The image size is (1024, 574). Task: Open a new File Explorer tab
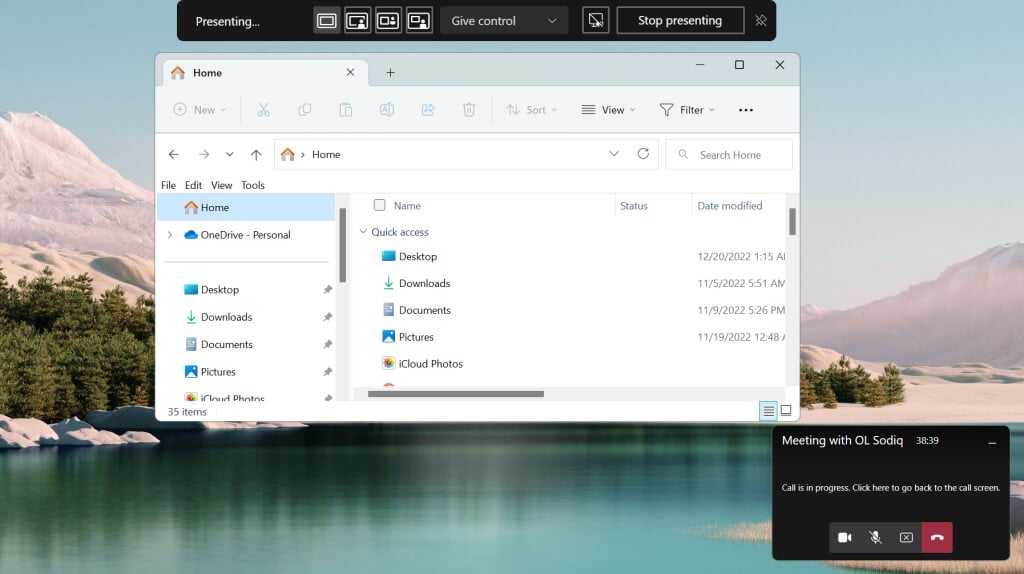(390, 73)
